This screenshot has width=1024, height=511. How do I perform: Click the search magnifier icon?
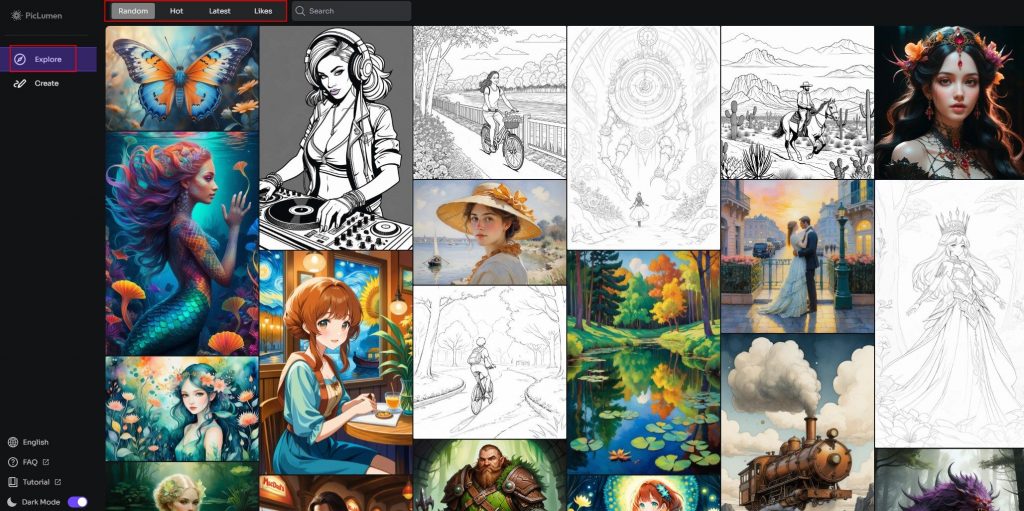(300, 11)
